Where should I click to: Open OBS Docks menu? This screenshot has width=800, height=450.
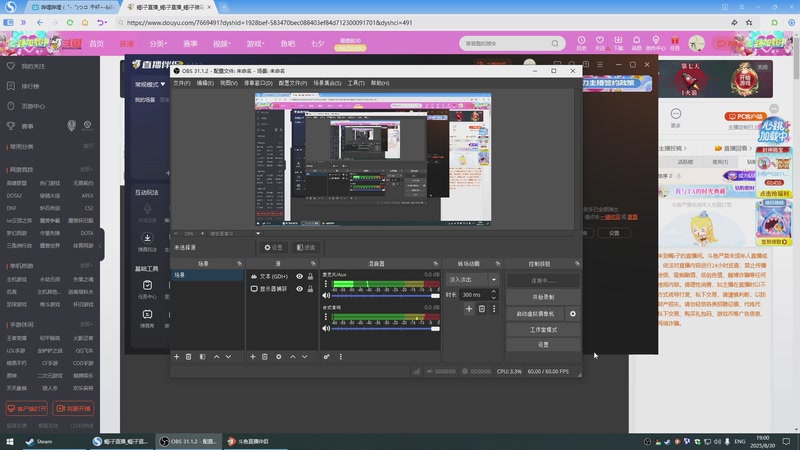click(258, 83)
